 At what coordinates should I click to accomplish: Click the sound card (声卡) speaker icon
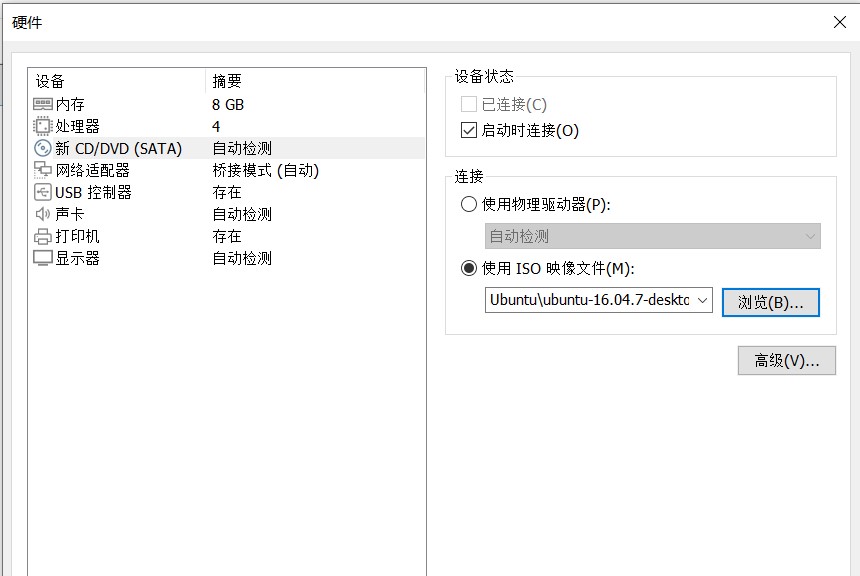pyautogui.click(x=42, y=215)
